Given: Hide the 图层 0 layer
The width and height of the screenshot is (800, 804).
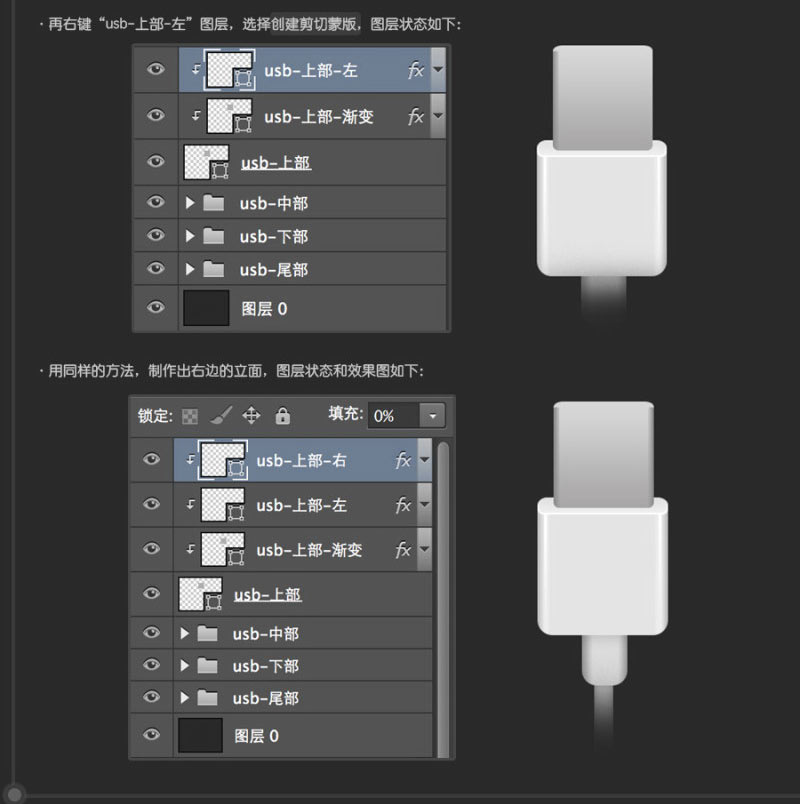Looking at the screenshot, I should point(151,735).
